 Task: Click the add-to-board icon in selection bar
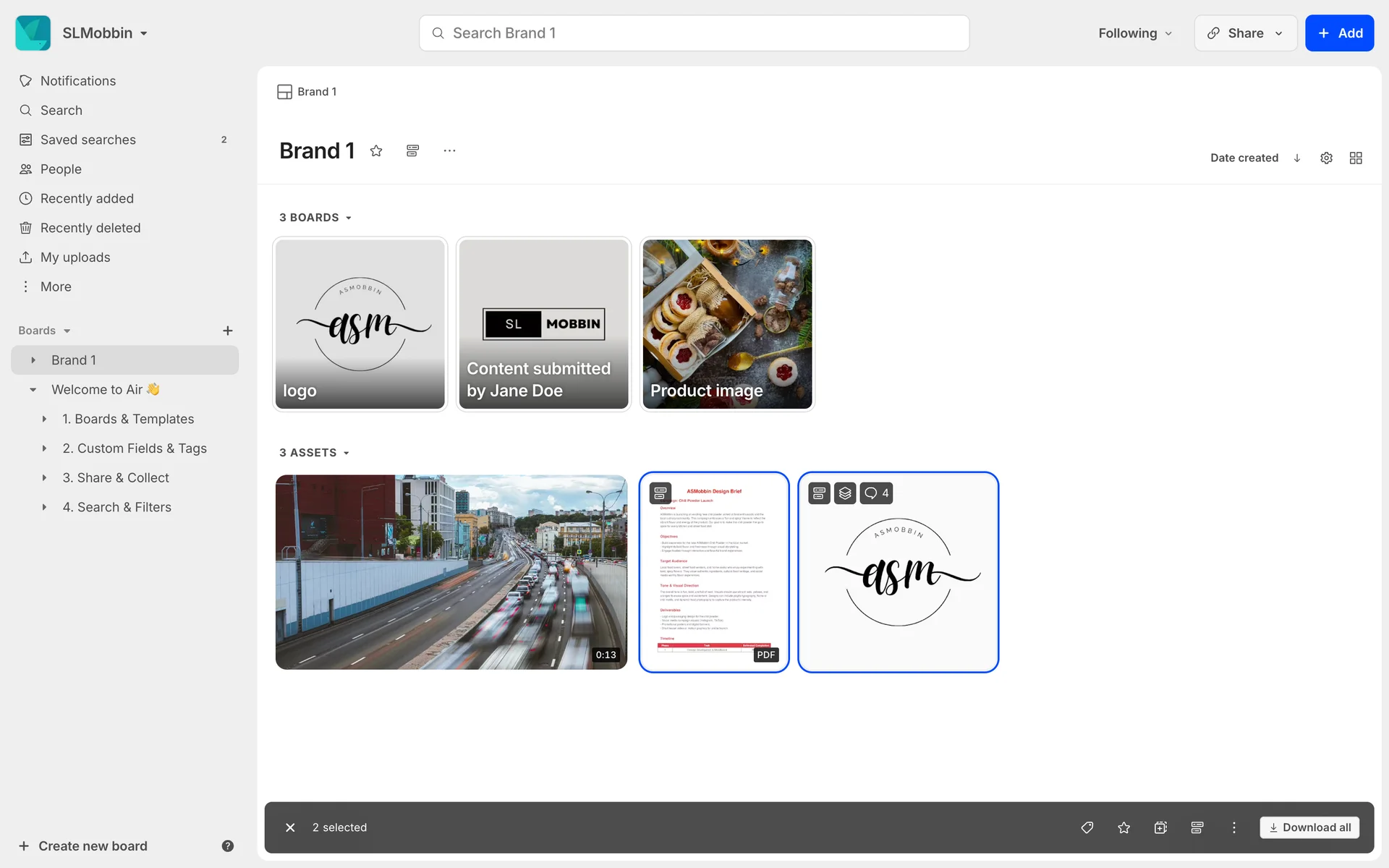[x=1160, y=827]
